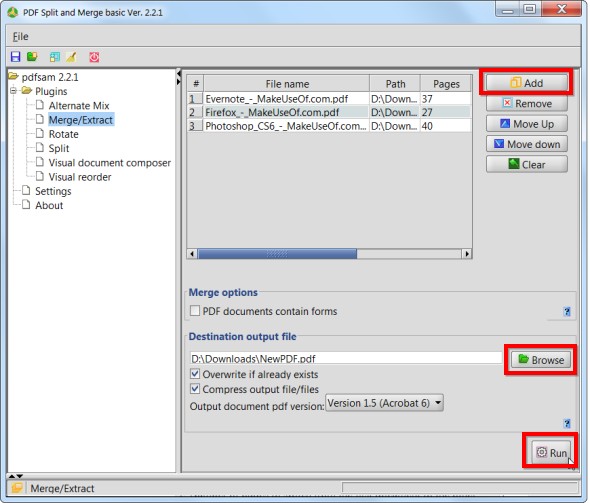Enable PDF documents contain forms
This screenshot has width=590, height=503.
[195, 311]
